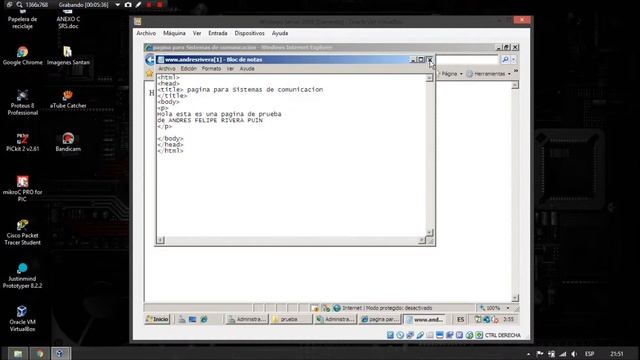
Task: Click Notepad vertical scrollbar up arrow
Action: pyautogui.click(x=429, y=78)
